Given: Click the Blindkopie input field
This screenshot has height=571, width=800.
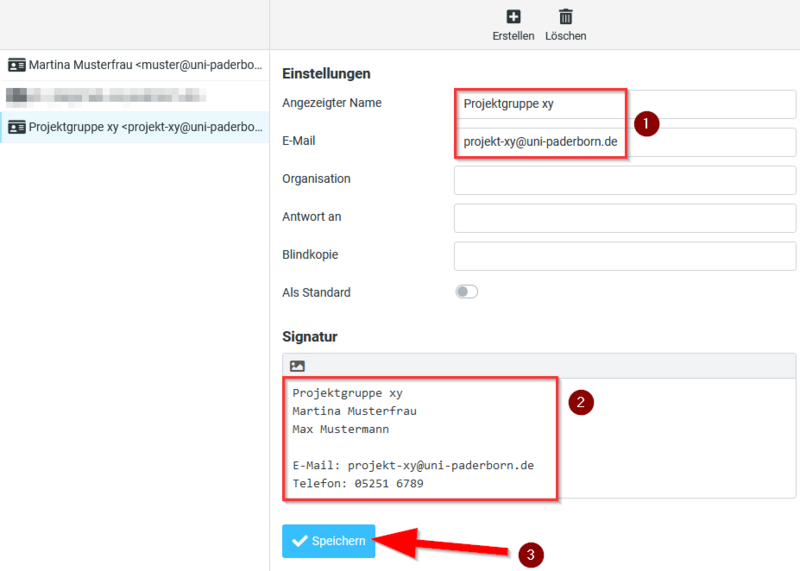Looking at the screenshot, I should tap(624, 256).
